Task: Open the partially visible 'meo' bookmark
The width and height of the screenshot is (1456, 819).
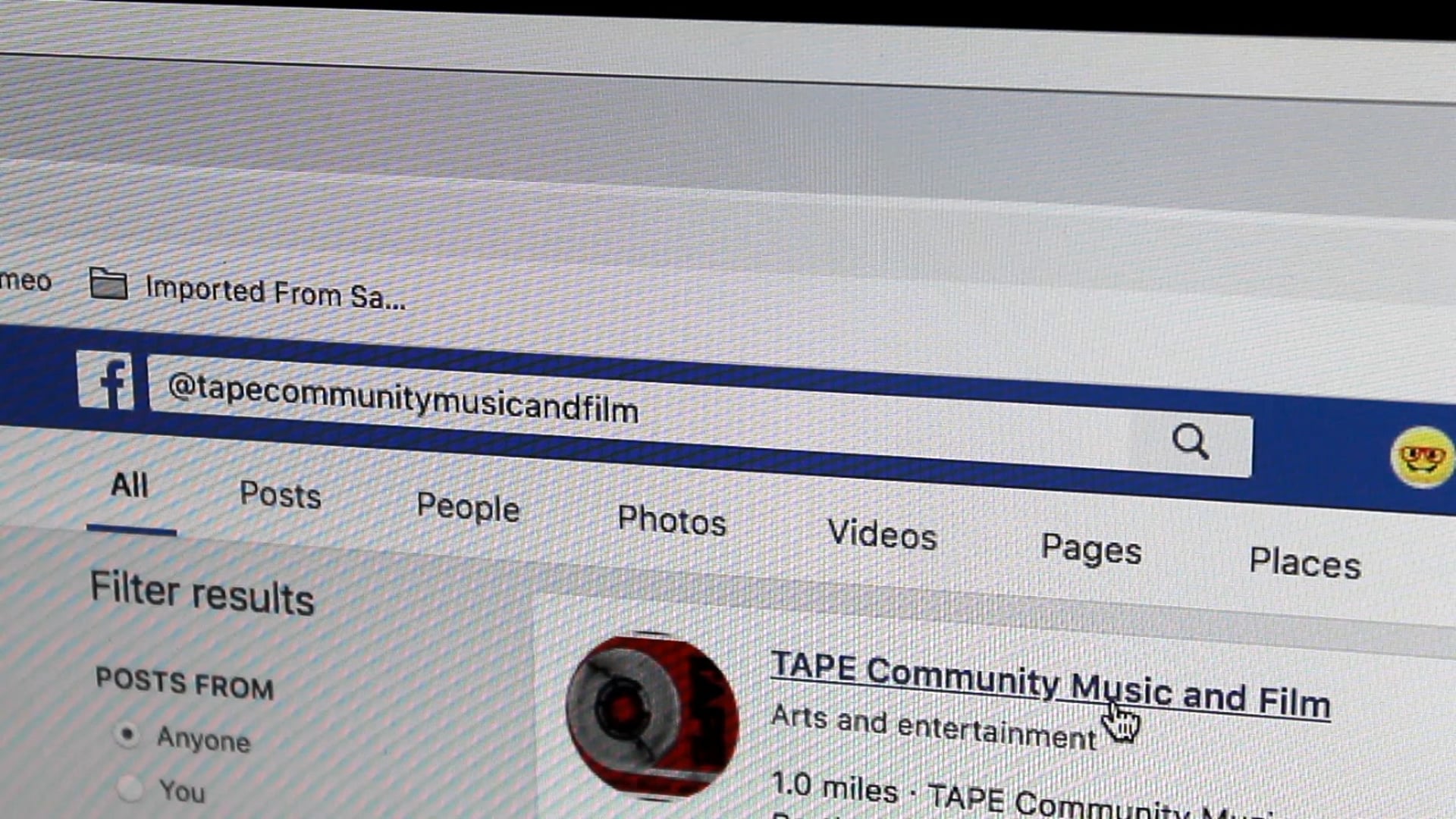Action: (25, 281)
